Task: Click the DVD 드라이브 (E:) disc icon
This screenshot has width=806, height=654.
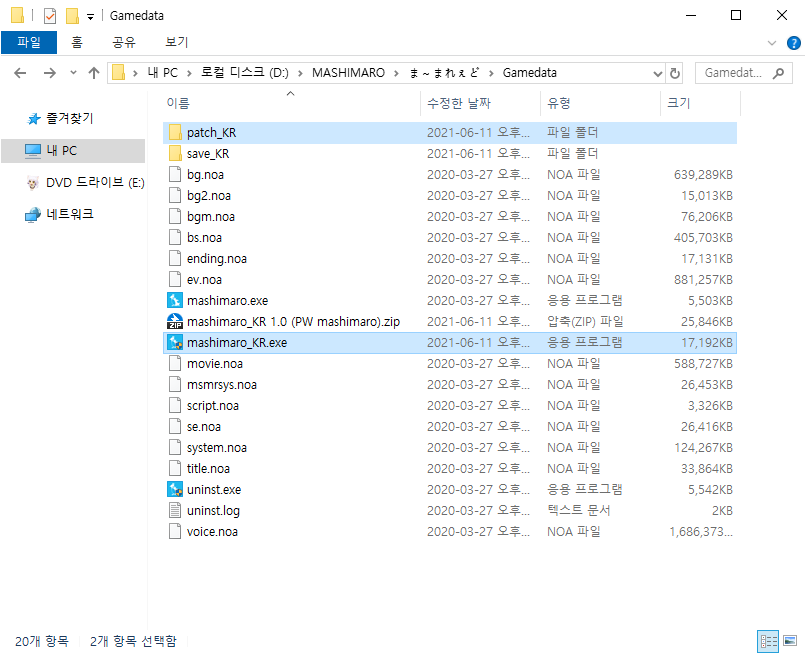Action: (32, 183)
